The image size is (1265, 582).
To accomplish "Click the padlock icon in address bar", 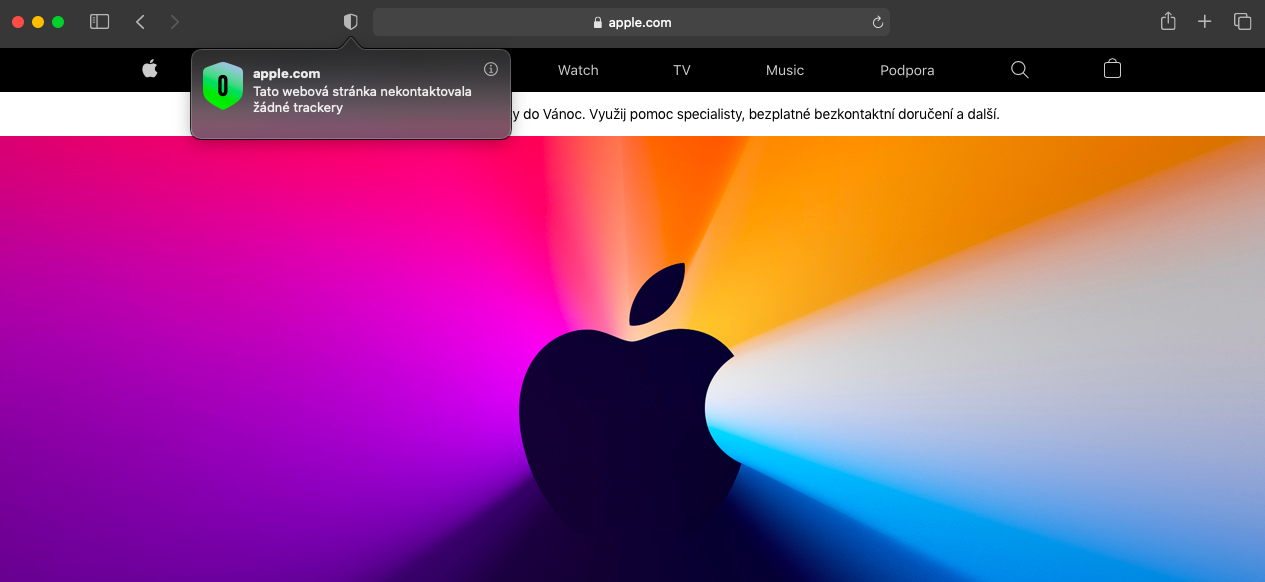I will click(x=598, y=22).
